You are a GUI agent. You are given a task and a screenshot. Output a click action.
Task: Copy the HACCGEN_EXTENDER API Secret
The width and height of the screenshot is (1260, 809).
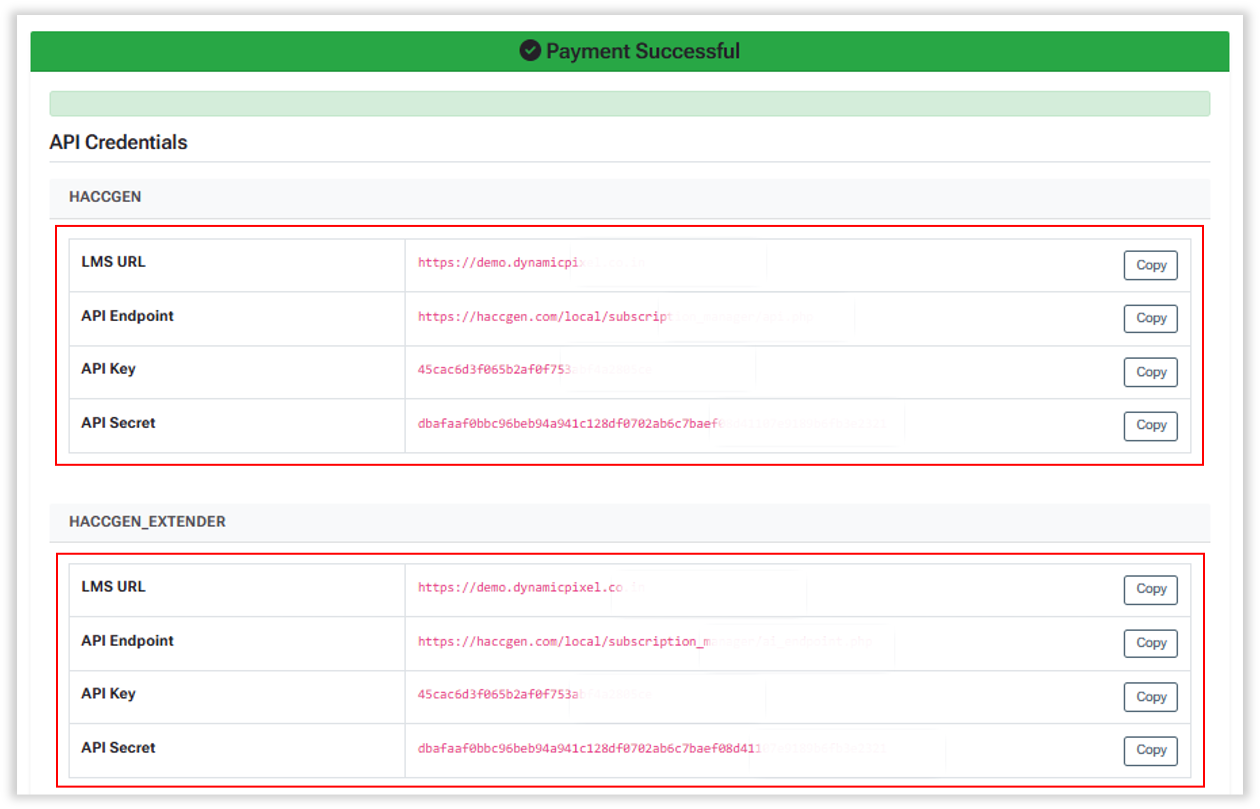[1151, 750]
